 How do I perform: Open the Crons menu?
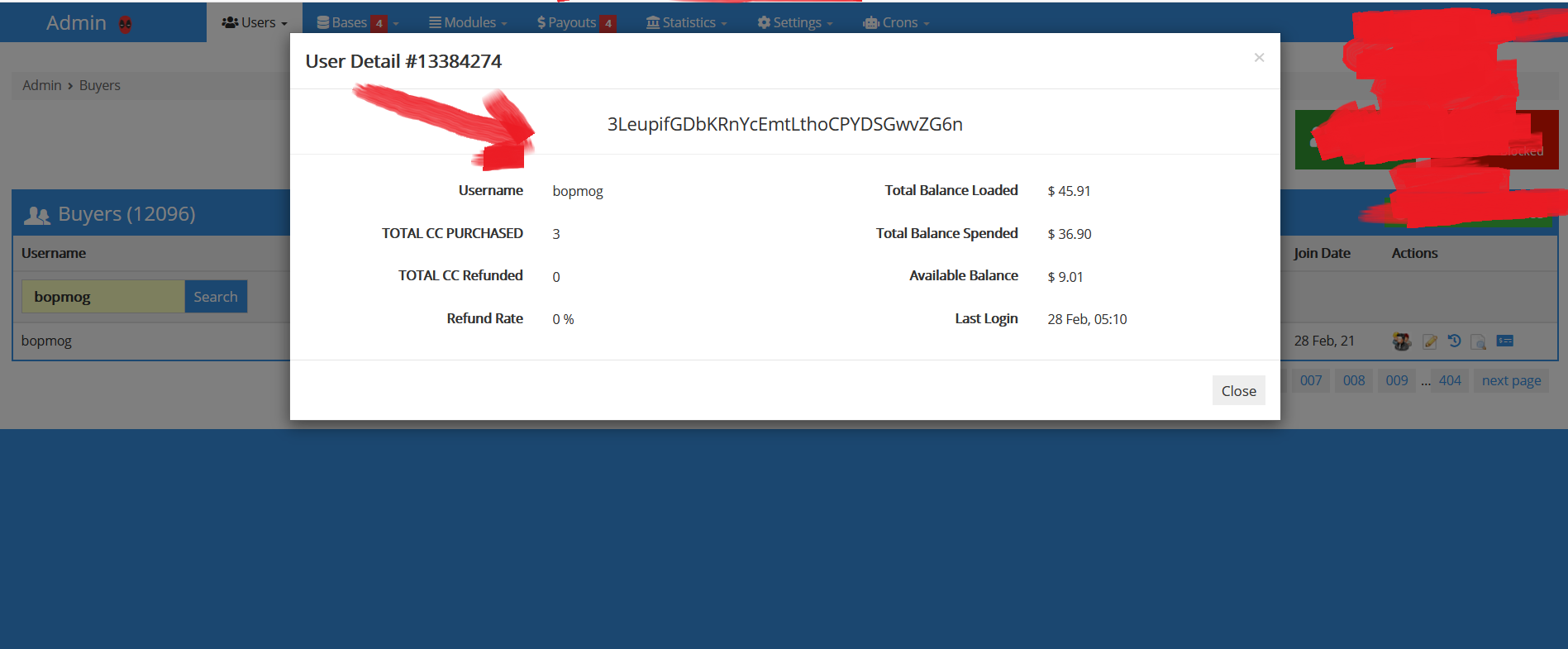pos(897,22)
